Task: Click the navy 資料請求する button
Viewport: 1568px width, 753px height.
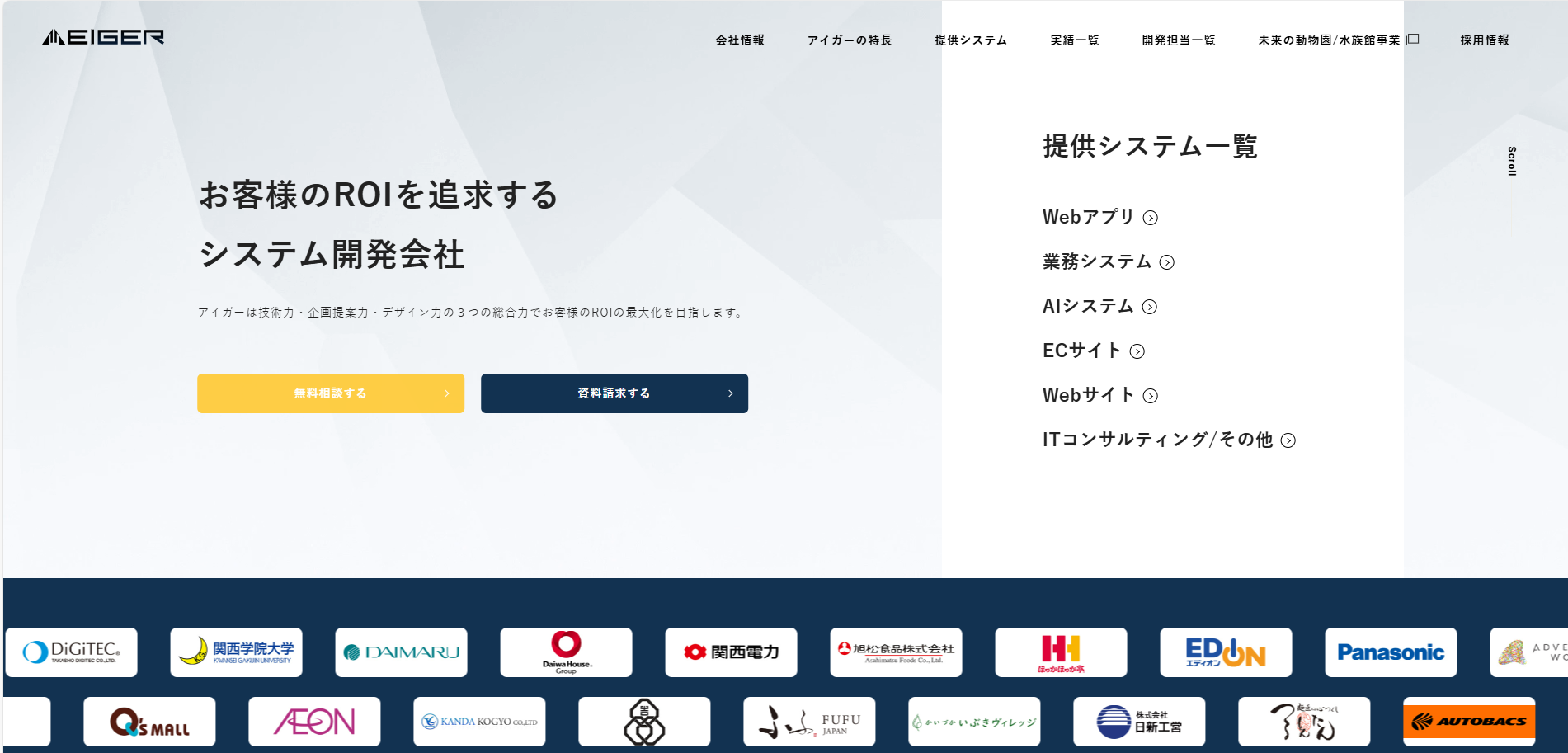Action: pyautogui.click(x=614, y=393)
